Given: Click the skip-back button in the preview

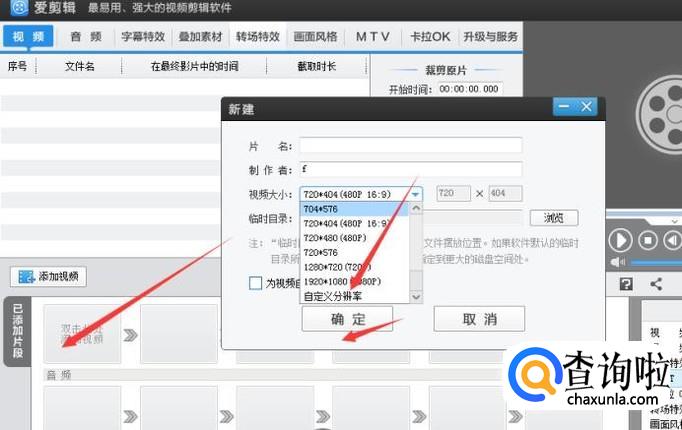Looking at the screenshot, I should [x=672, y=240].
